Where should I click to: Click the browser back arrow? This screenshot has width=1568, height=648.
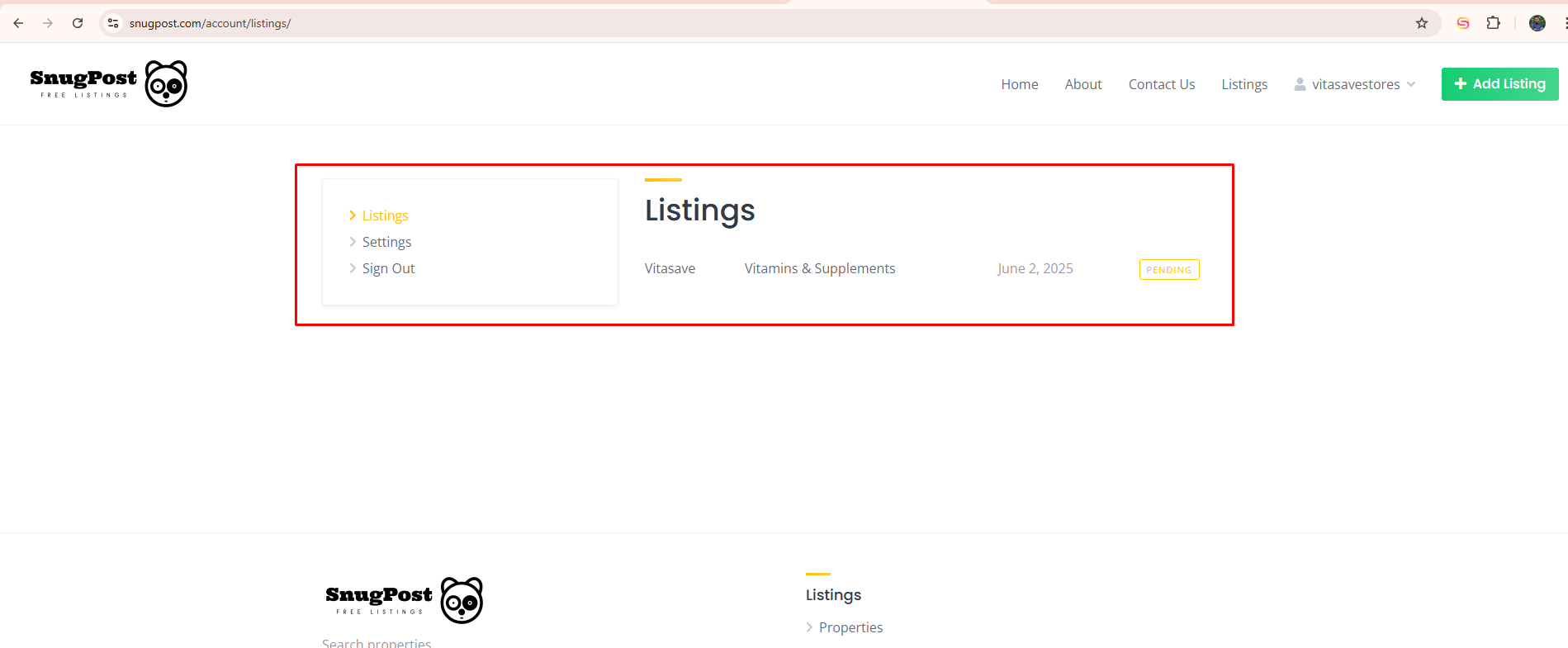[x=18, y=23]
